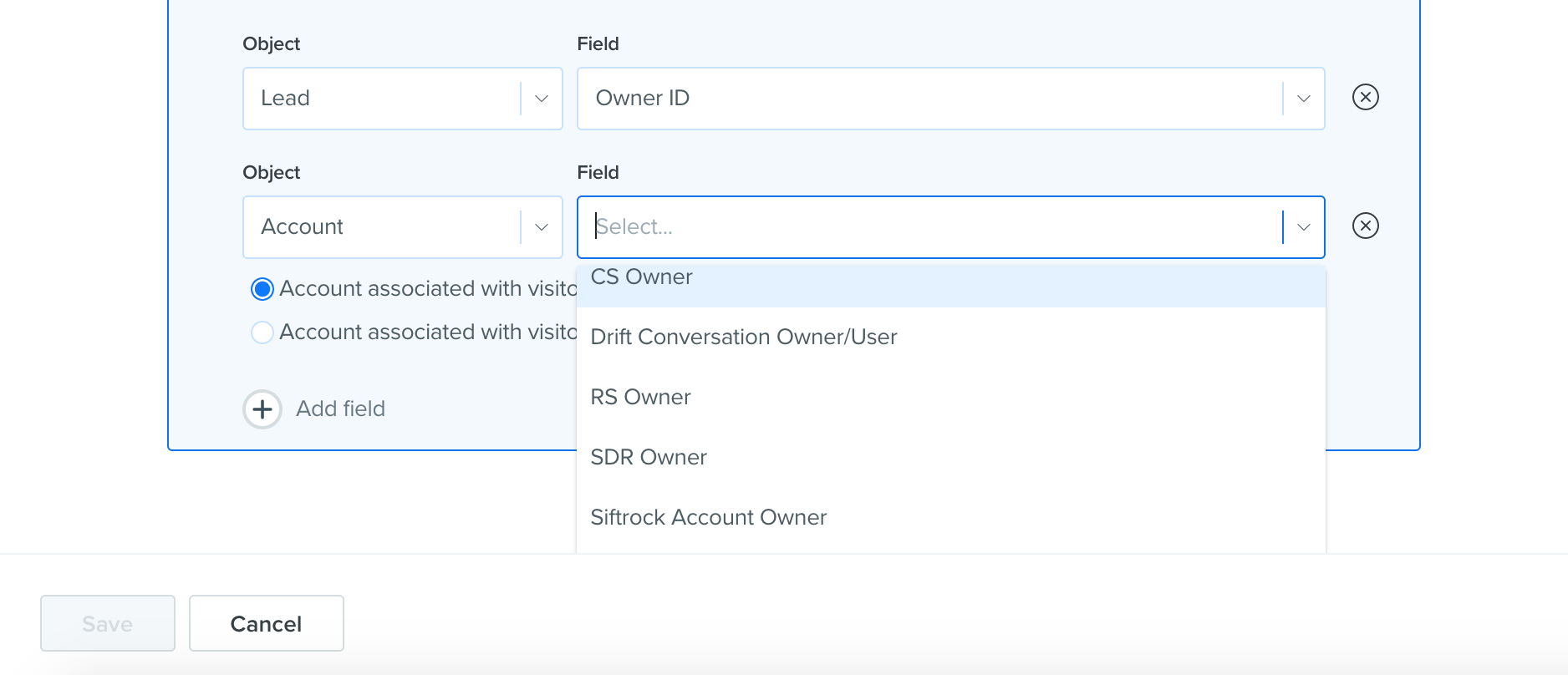Remove the Account field row
This screenshot has width=1568, height=675.
1365,226
